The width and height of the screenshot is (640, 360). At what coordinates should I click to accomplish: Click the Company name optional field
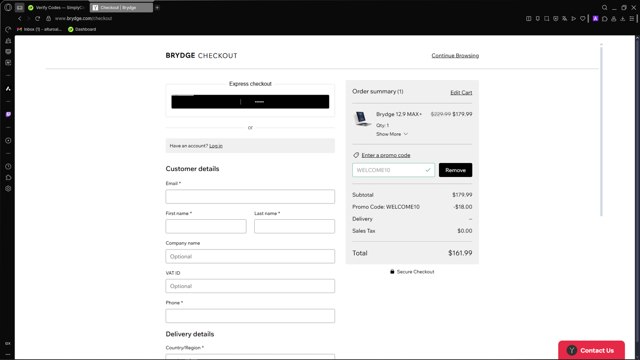click(250, 256)
